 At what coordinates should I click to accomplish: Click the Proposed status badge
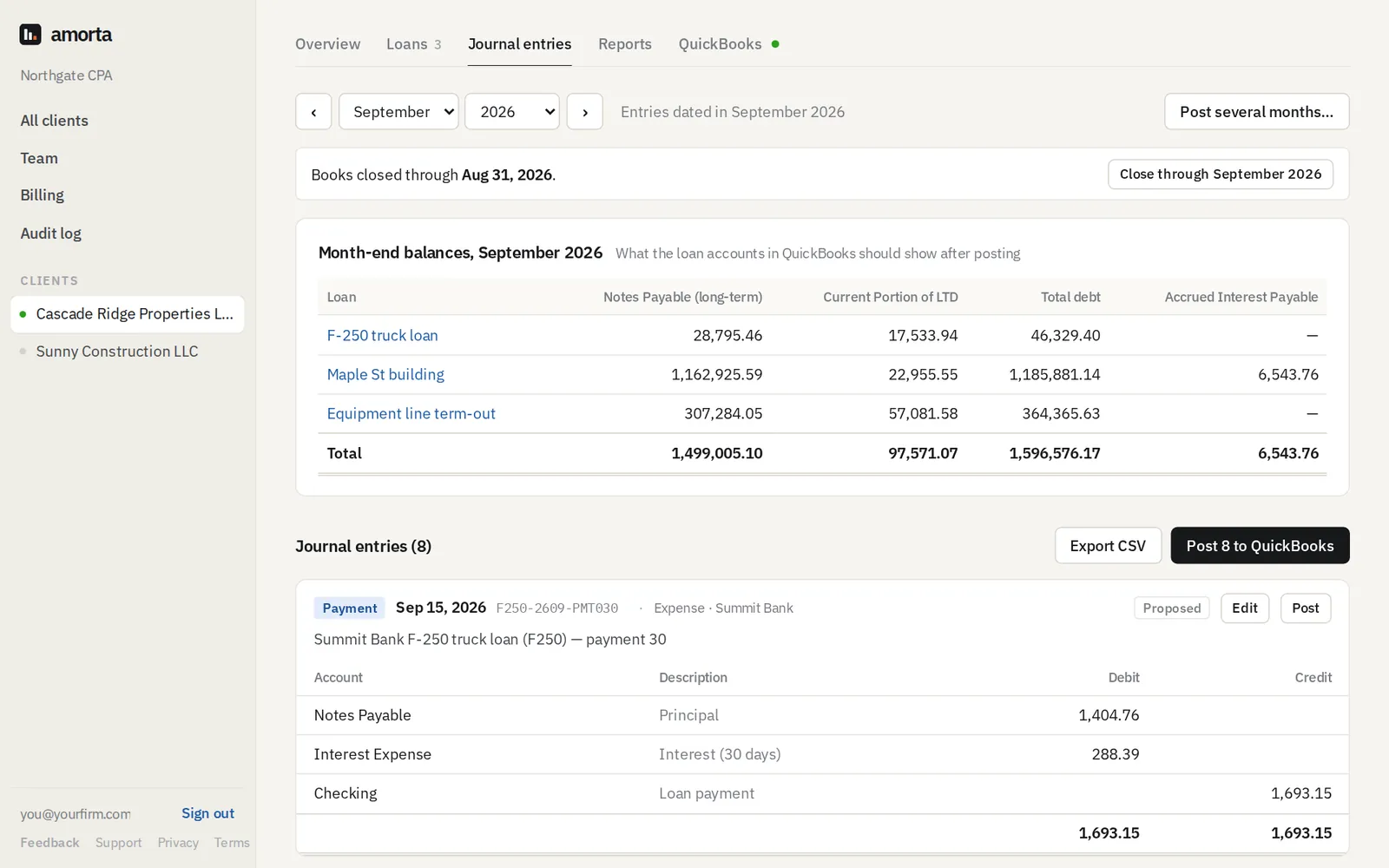tap(1172, 608)
